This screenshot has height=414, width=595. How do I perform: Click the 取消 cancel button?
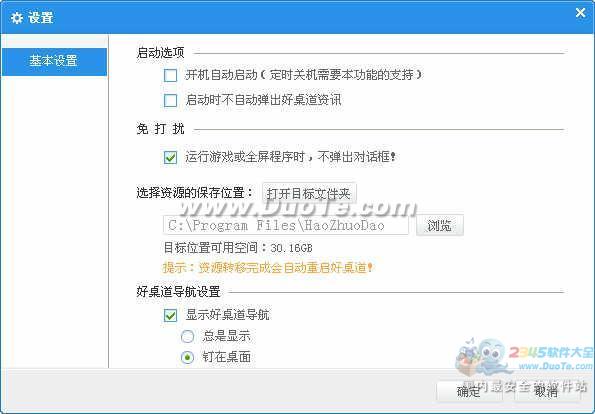546,391
